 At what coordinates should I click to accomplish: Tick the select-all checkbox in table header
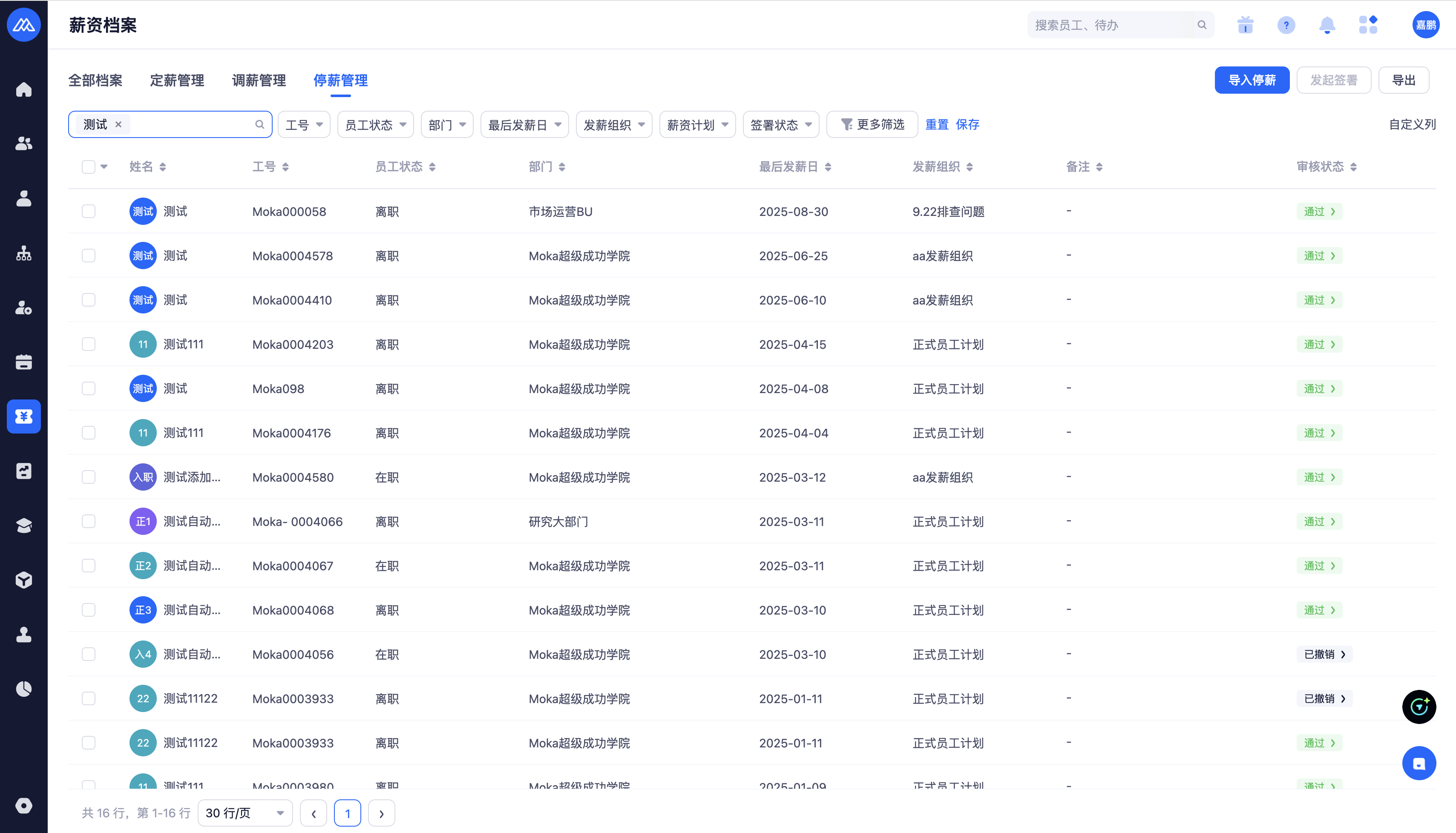click(88, 167)
